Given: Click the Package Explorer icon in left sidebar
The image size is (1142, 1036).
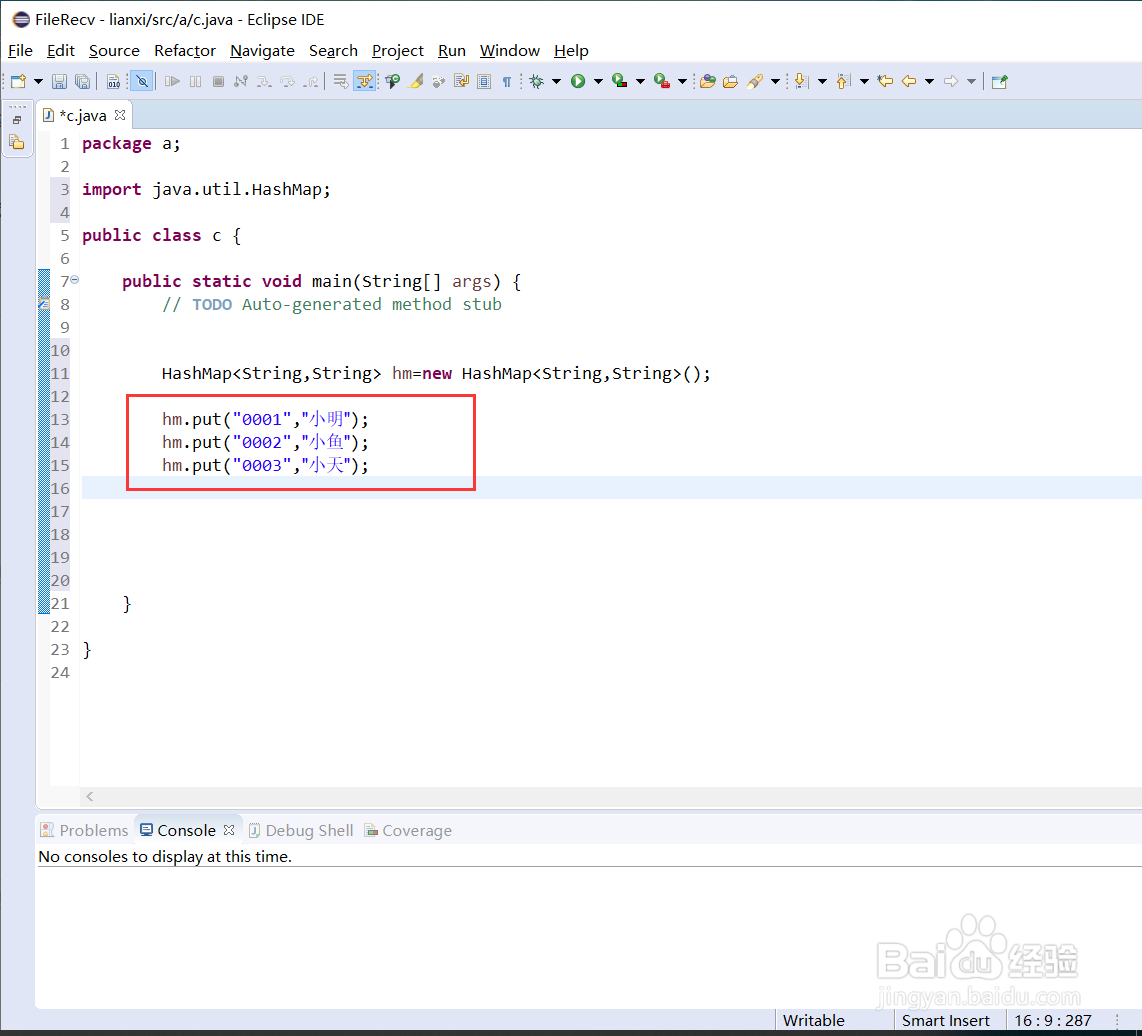Looking at the screenshot, I should pyautogui.click(x=17, y=142).
